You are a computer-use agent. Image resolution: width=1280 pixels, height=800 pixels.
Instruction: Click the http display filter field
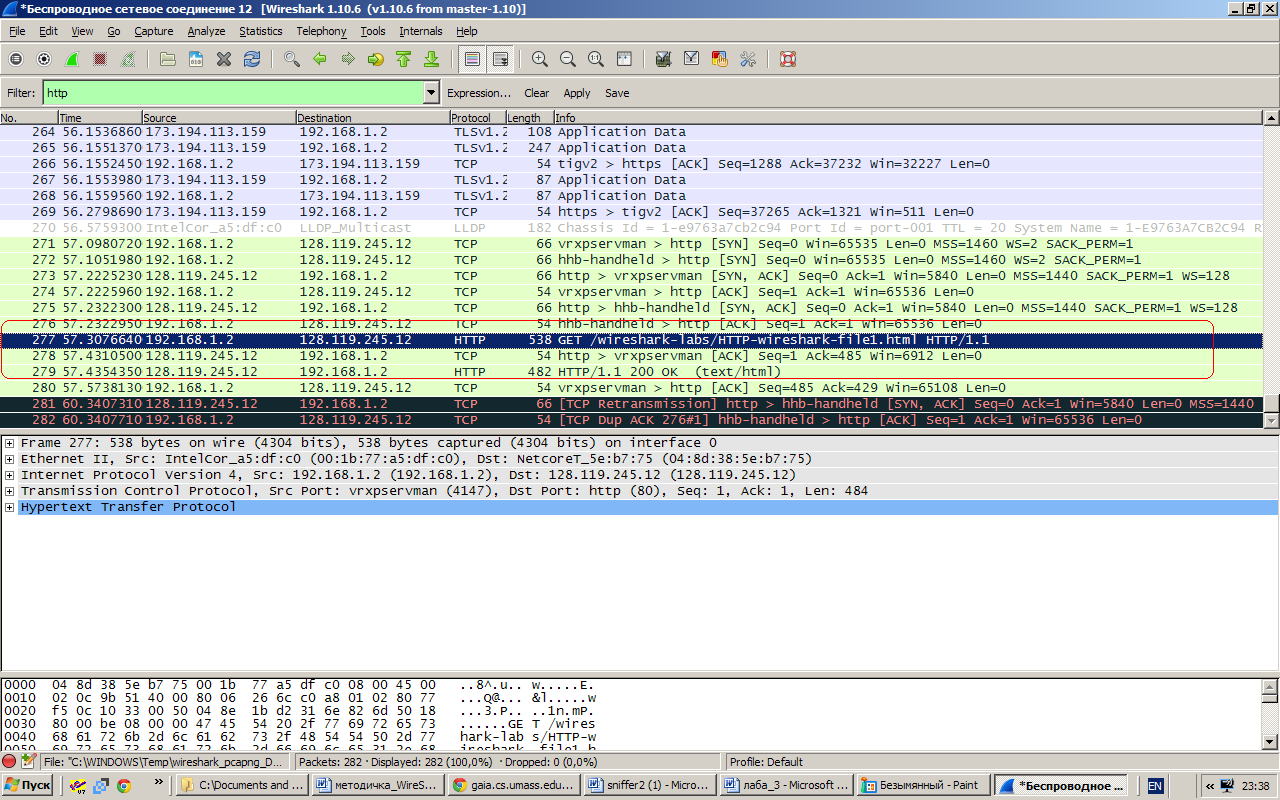(232, 93)
